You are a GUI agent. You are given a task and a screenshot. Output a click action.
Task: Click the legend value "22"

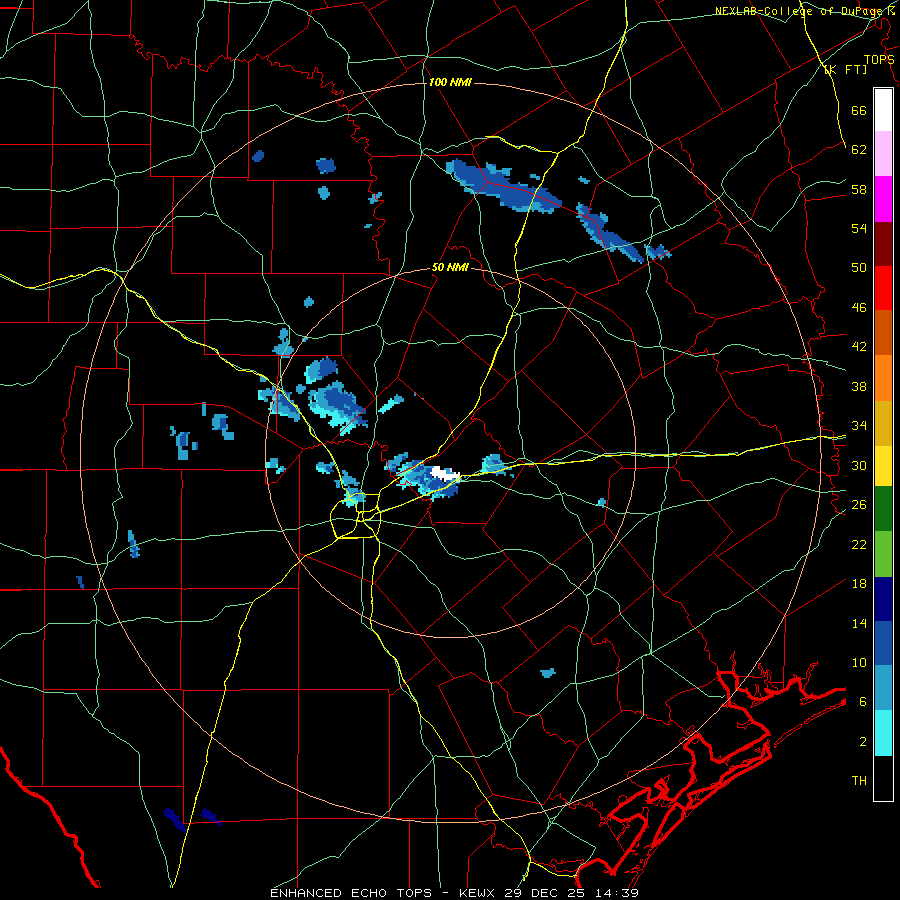[859, 544]
